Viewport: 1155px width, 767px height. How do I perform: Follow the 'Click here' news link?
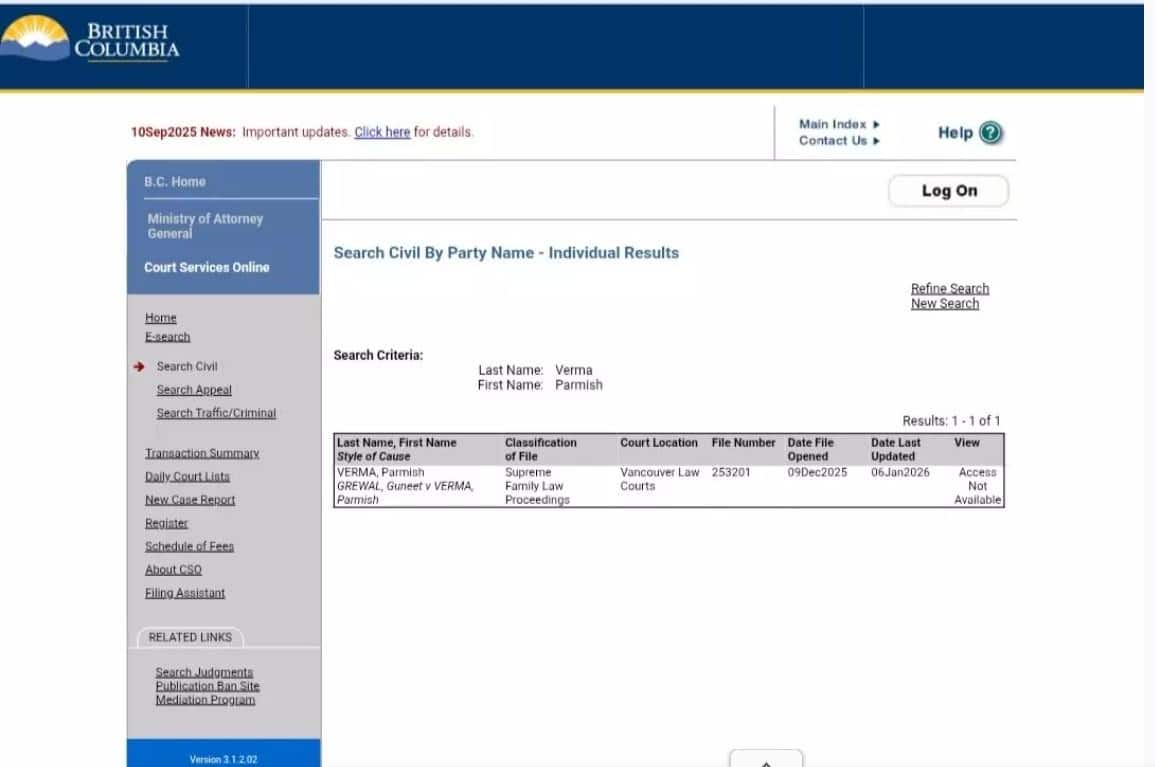382,132
